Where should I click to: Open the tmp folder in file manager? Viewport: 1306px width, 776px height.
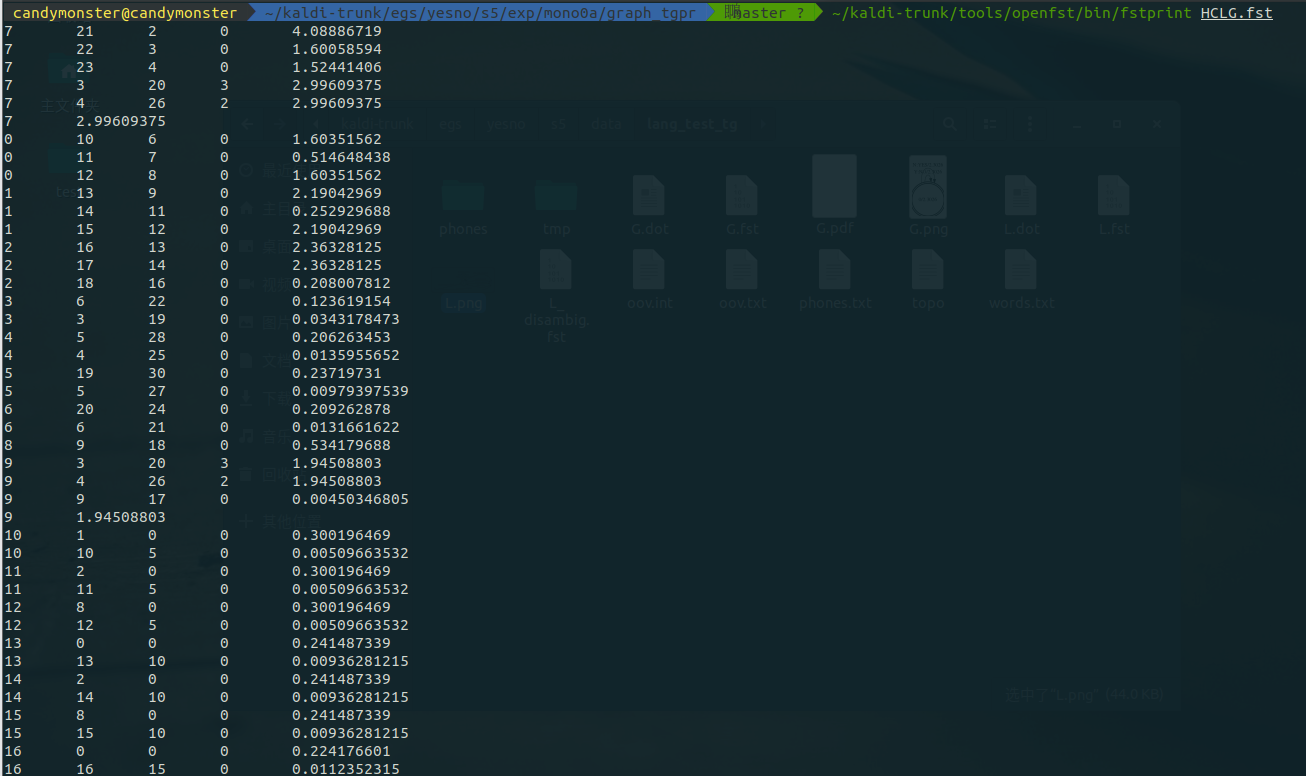tap(556, 196)
